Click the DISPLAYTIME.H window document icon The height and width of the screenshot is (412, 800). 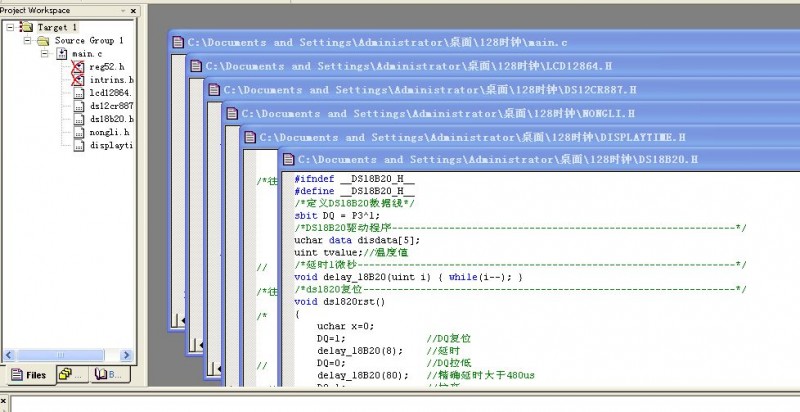(249, 137)
